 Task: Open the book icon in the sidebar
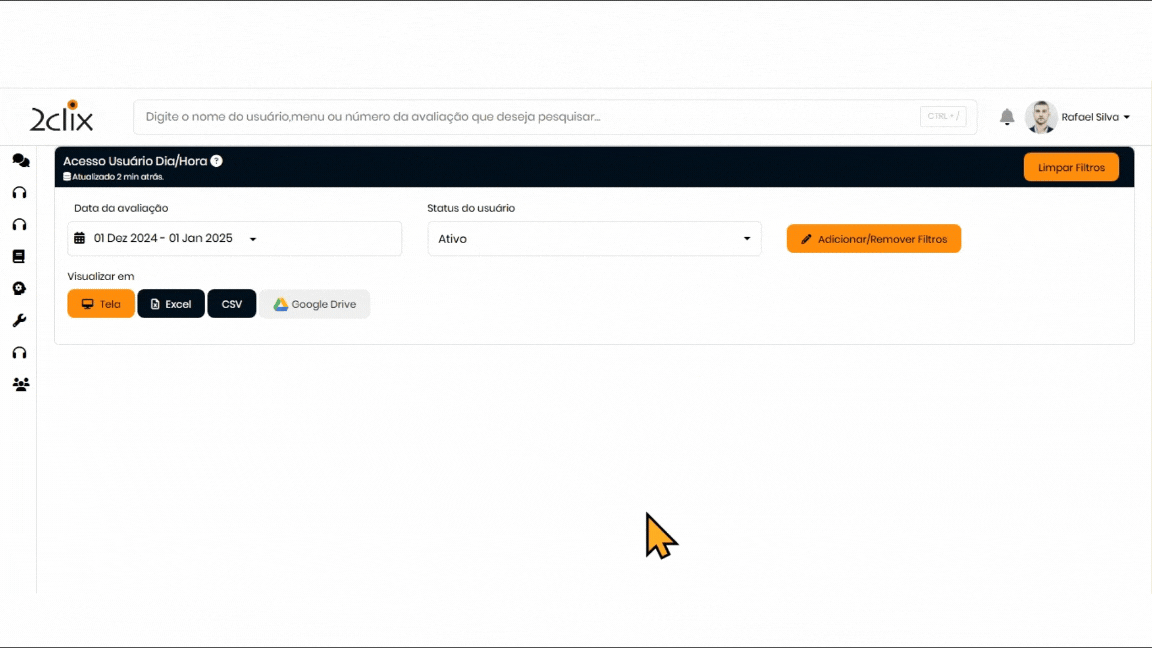tap(19, 256)
